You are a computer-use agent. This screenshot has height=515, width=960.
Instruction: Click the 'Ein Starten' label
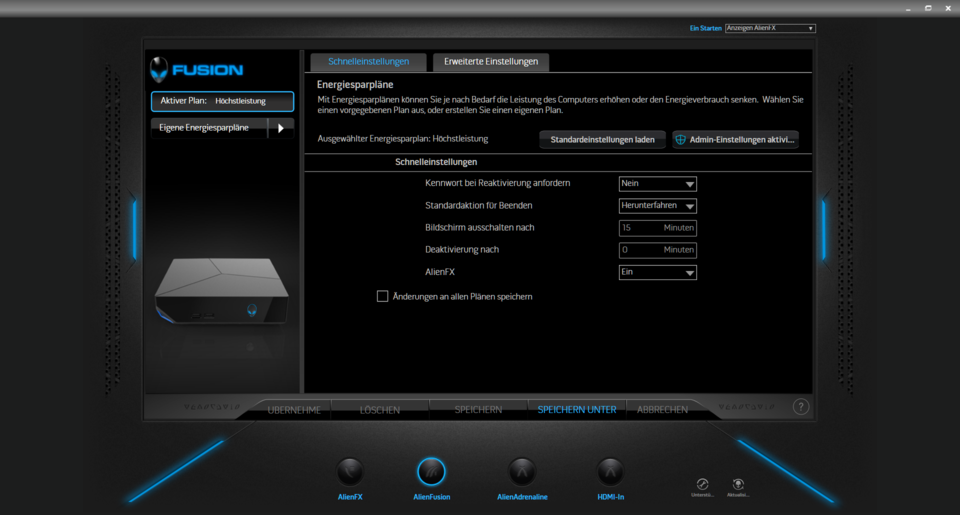(x=705, y=28)
